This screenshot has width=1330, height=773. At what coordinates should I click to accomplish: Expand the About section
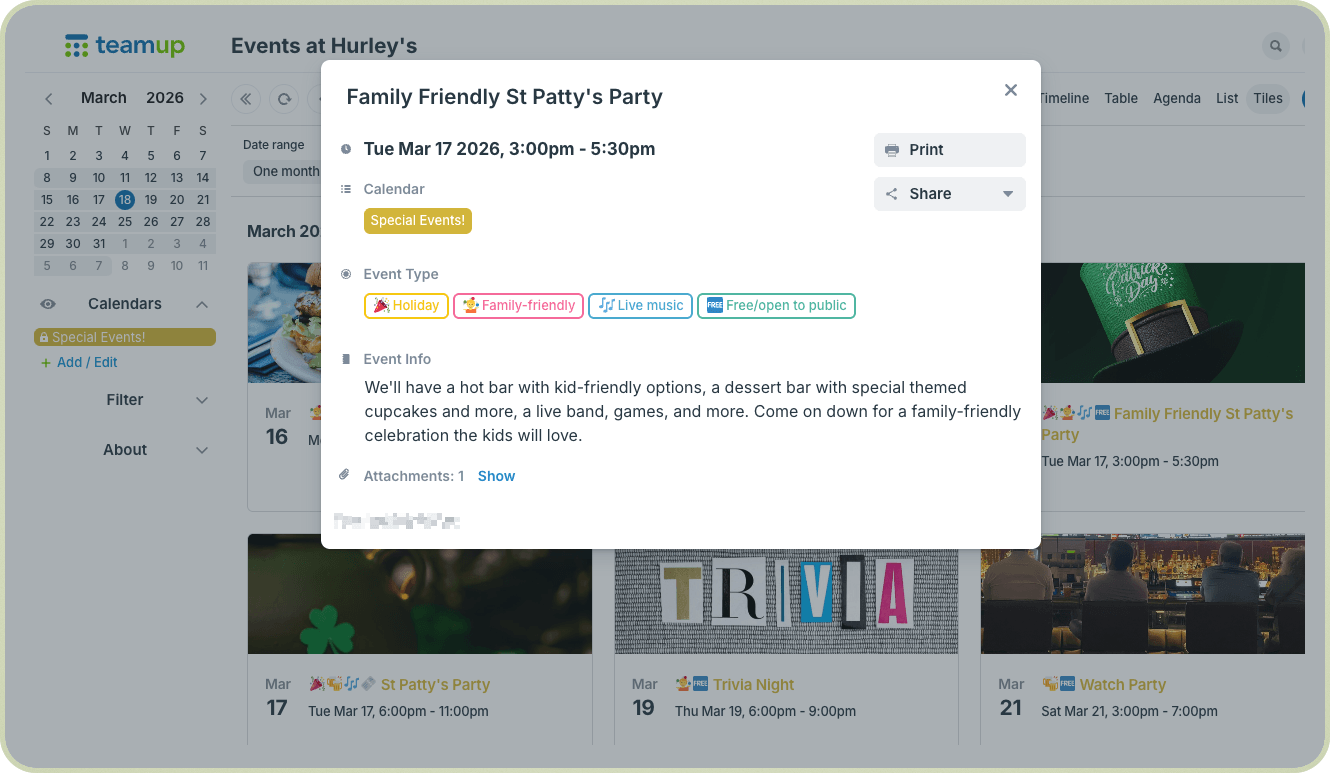(x=202, y=450)
